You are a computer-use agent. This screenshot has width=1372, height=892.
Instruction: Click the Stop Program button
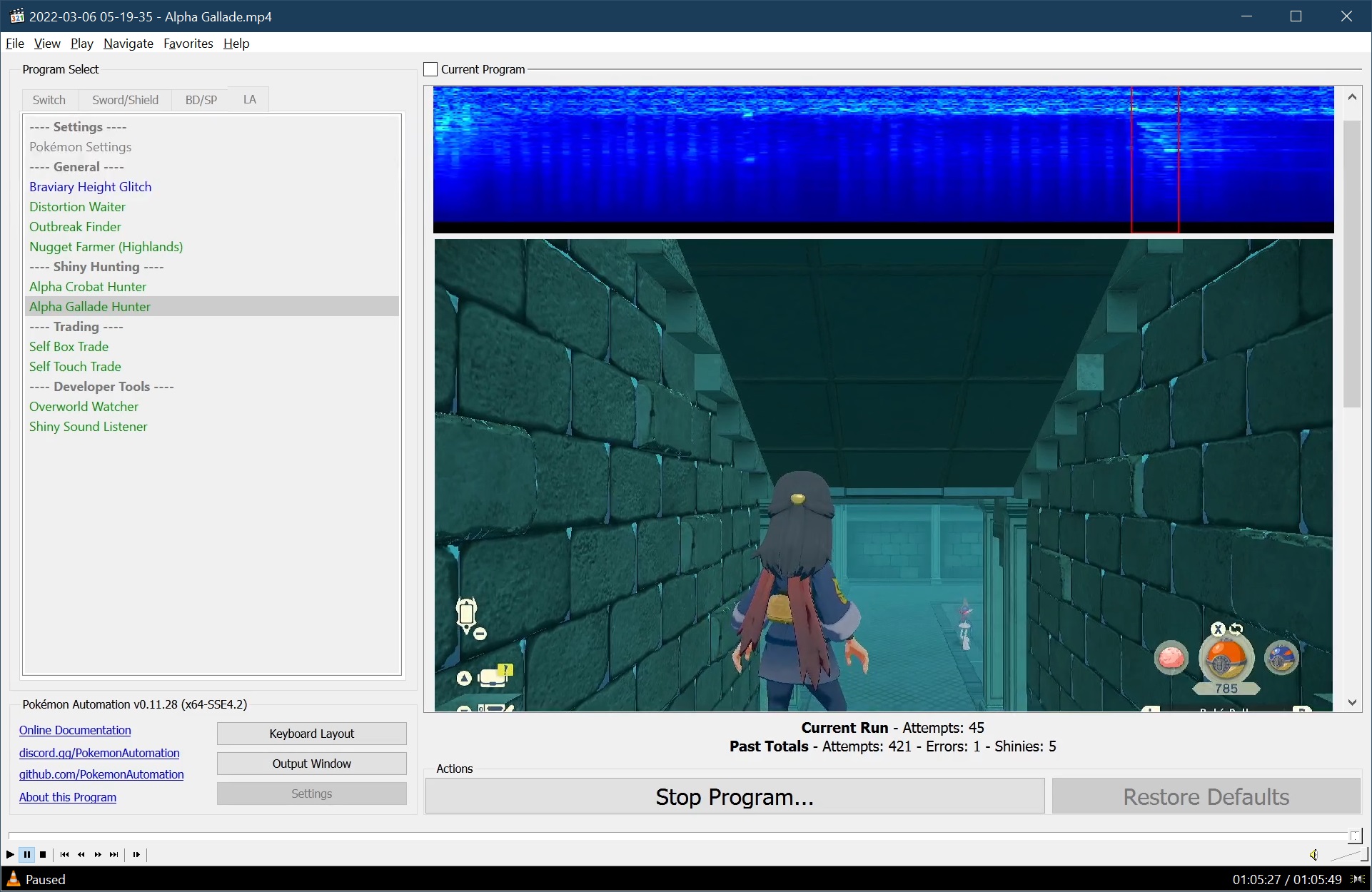pyautogui.click(x=735, y=796)
